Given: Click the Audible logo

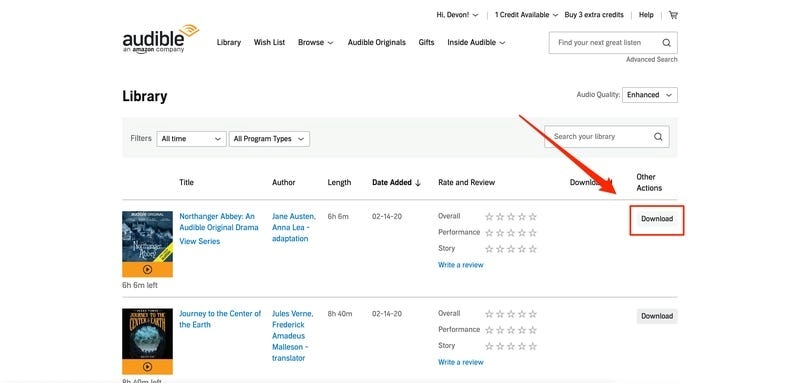Looking at the screenshot, I should pos(161,38).
